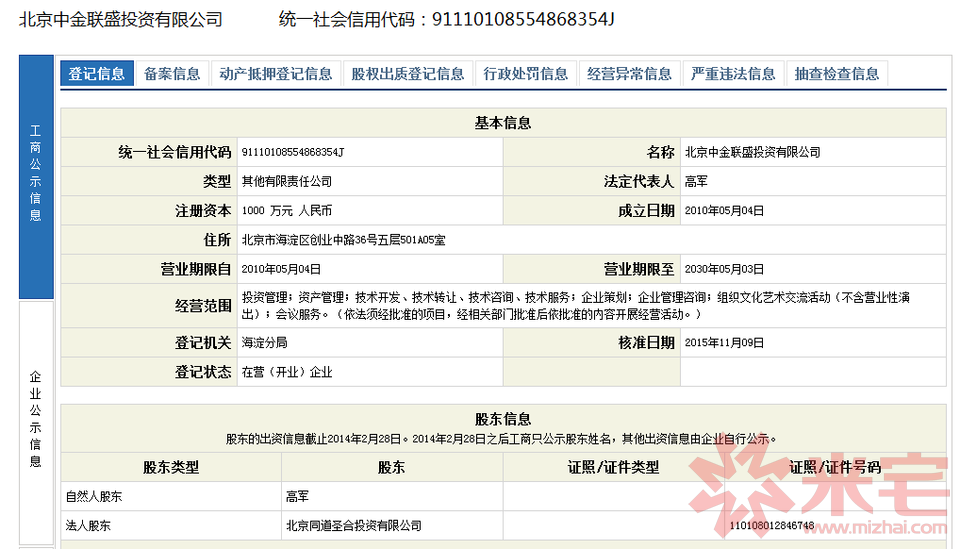The width and height of the screenshot is (960, 549).
Task: Click the legal representative value 高军
Action: pos(696,181)
